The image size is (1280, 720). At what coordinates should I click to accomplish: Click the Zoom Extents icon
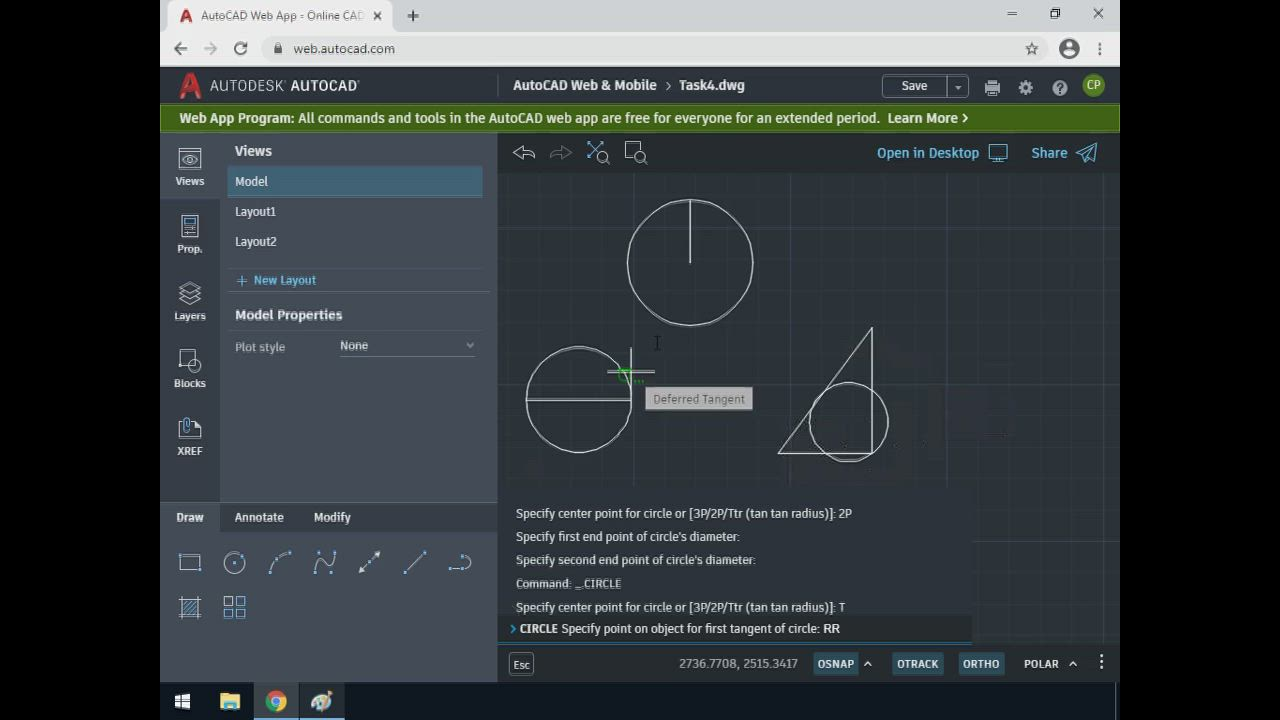[598, 153]
